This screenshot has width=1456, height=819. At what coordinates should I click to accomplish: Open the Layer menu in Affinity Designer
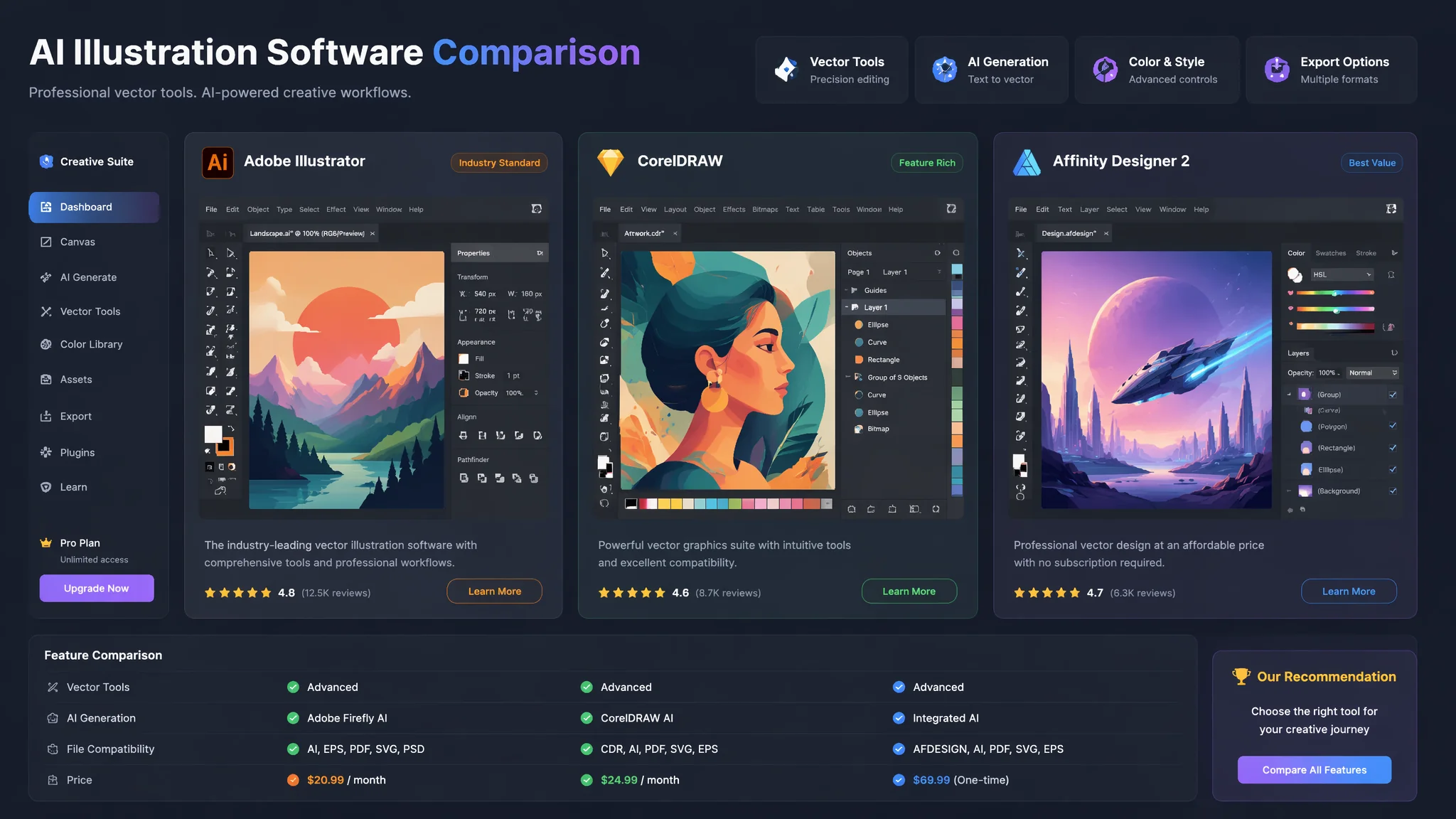1089,210
